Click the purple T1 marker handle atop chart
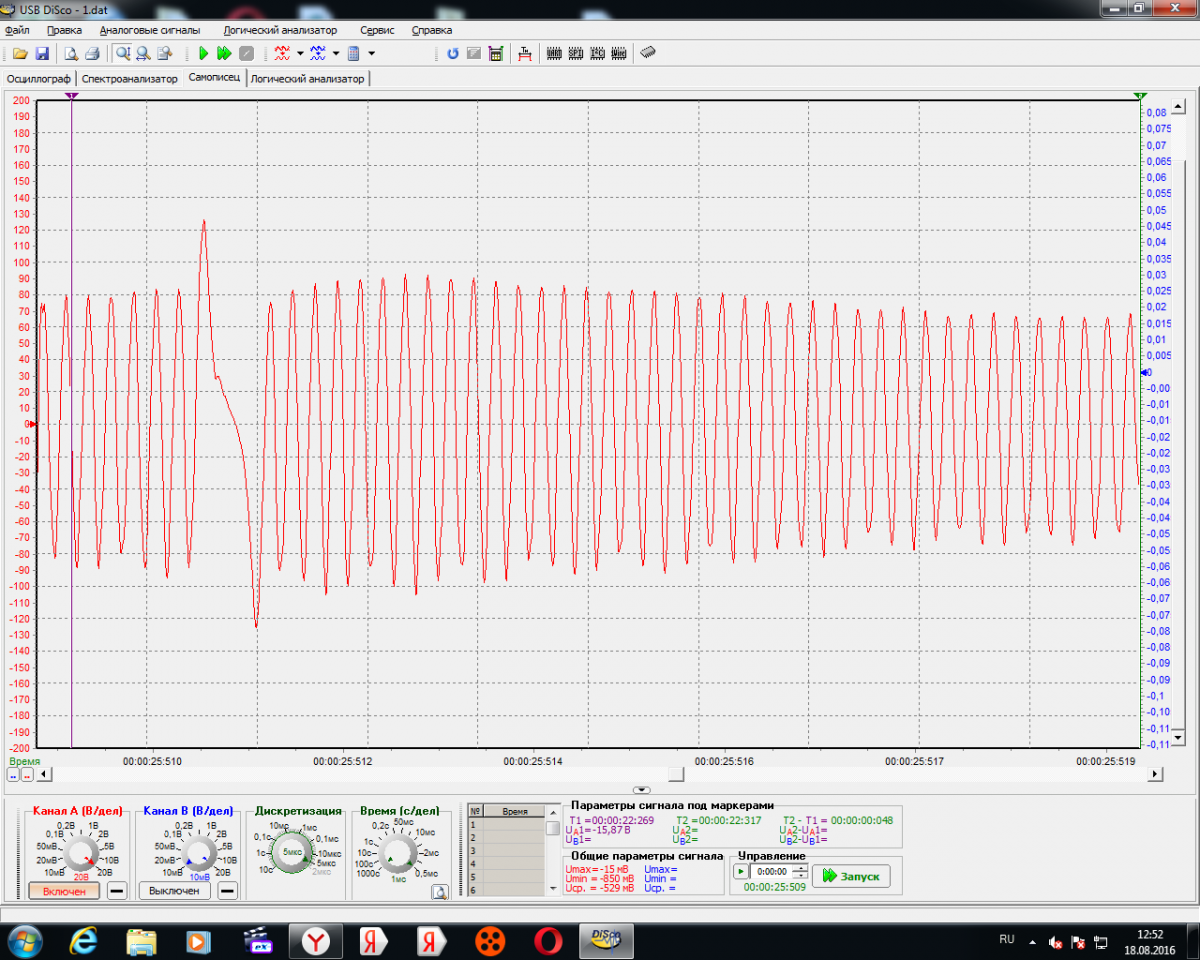The image size is (1200, 960). point(72,96)
